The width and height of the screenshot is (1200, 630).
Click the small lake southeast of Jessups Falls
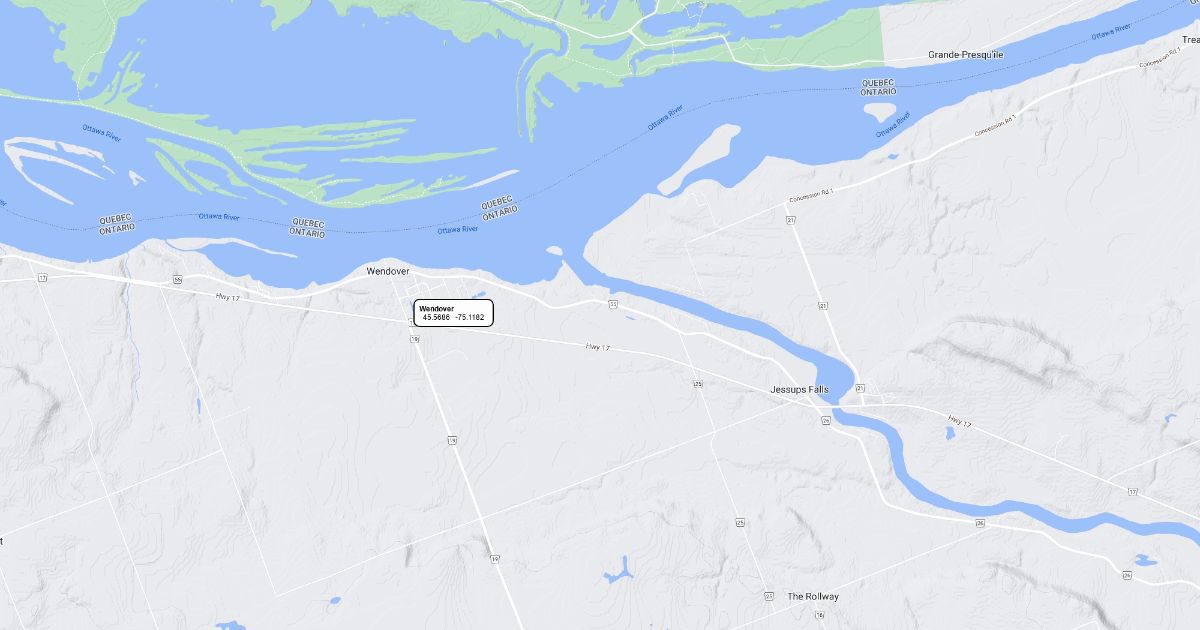[947, 433]
